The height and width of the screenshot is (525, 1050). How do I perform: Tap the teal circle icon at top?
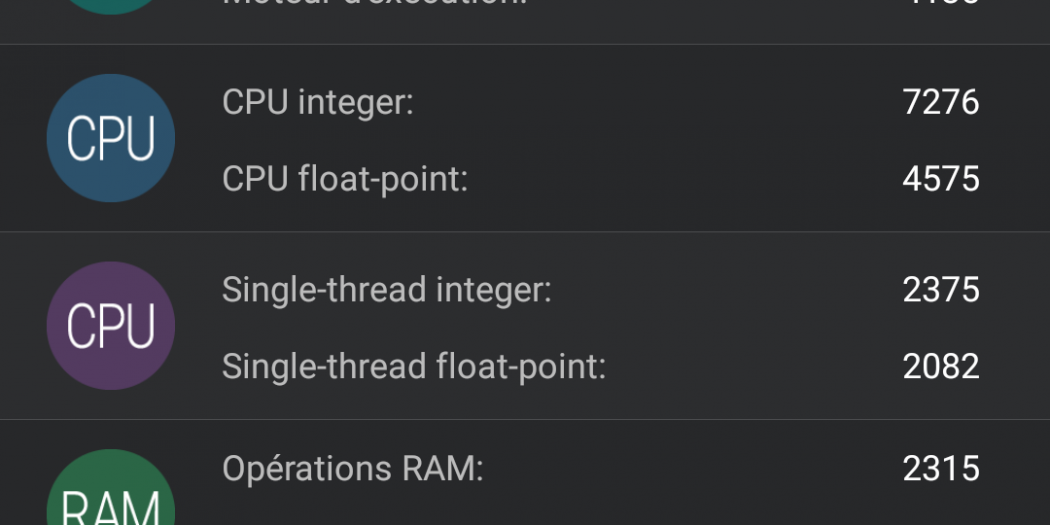(111, 5)
